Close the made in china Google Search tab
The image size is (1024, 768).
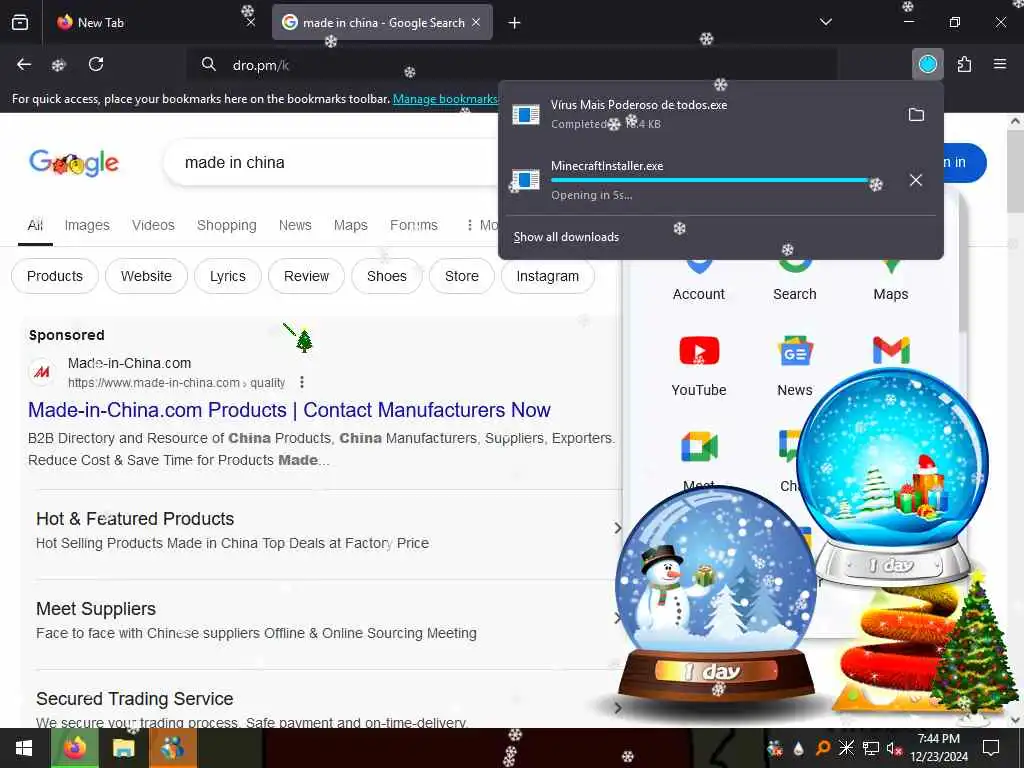point(476,22)
